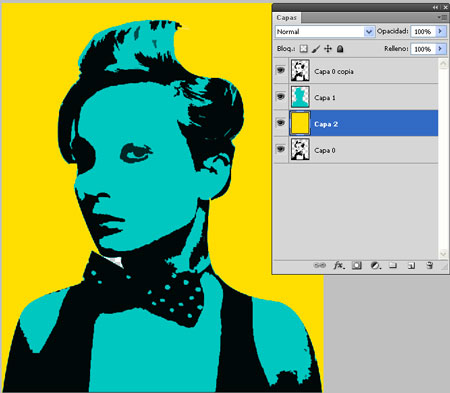This screenshot has width=450, height=393.
Task: Create a new layer group
Action: (x=393, y=265)
